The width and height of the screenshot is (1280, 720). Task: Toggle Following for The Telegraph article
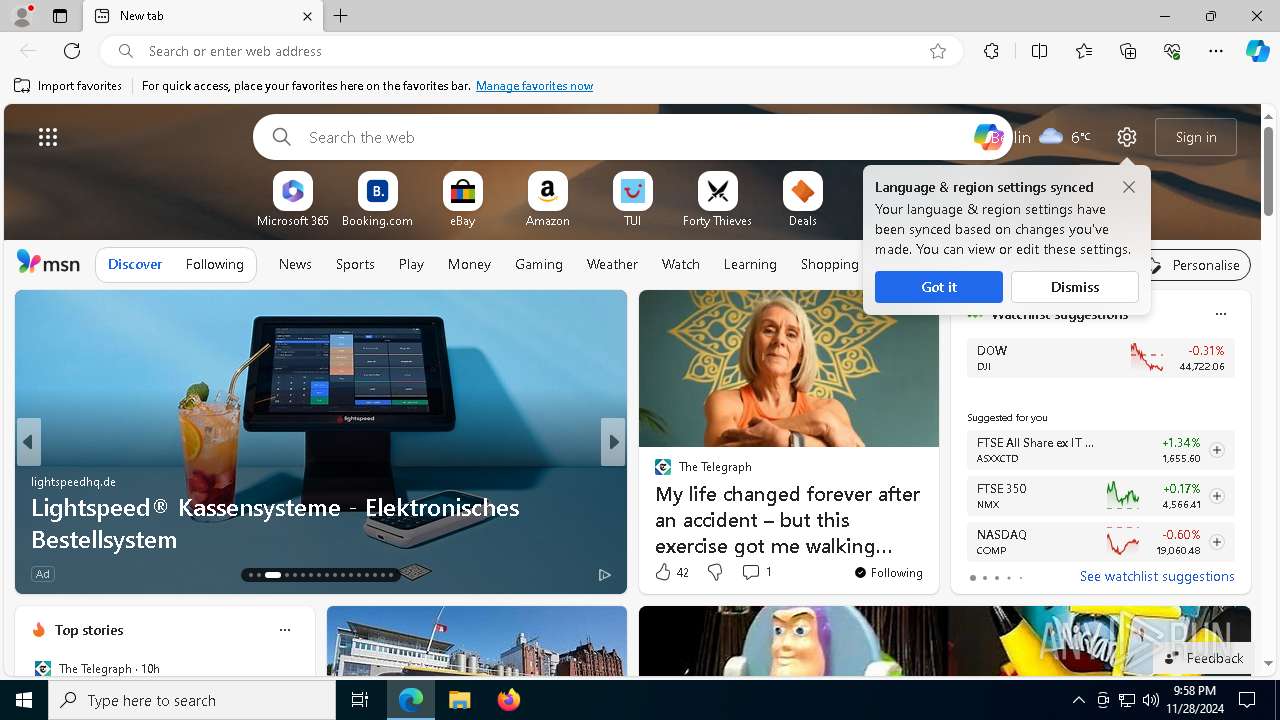pyautogui.click(x=889, y=573)
